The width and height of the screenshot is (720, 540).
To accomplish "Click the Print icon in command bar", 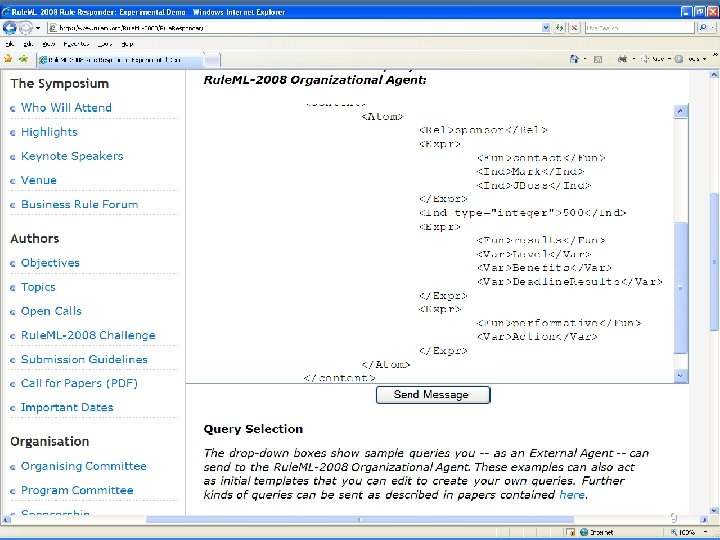I will pyautogui.click(x=622, y=59).
